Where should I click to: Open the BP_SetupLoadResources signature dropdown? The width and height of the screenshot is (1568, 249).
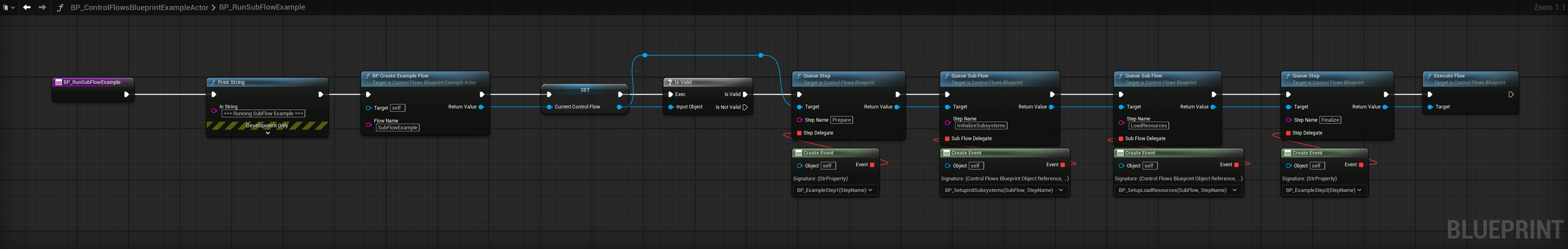(x=1177, y=190)
